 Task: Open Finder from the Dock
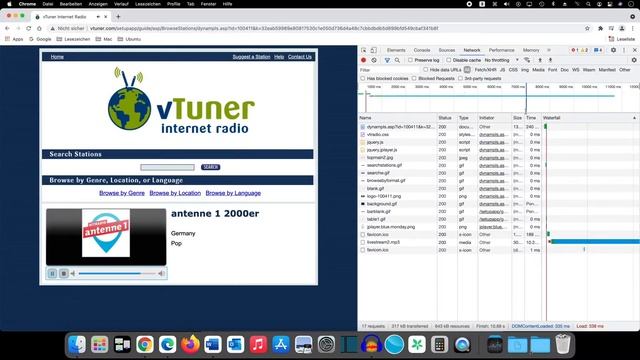(77, 344)
